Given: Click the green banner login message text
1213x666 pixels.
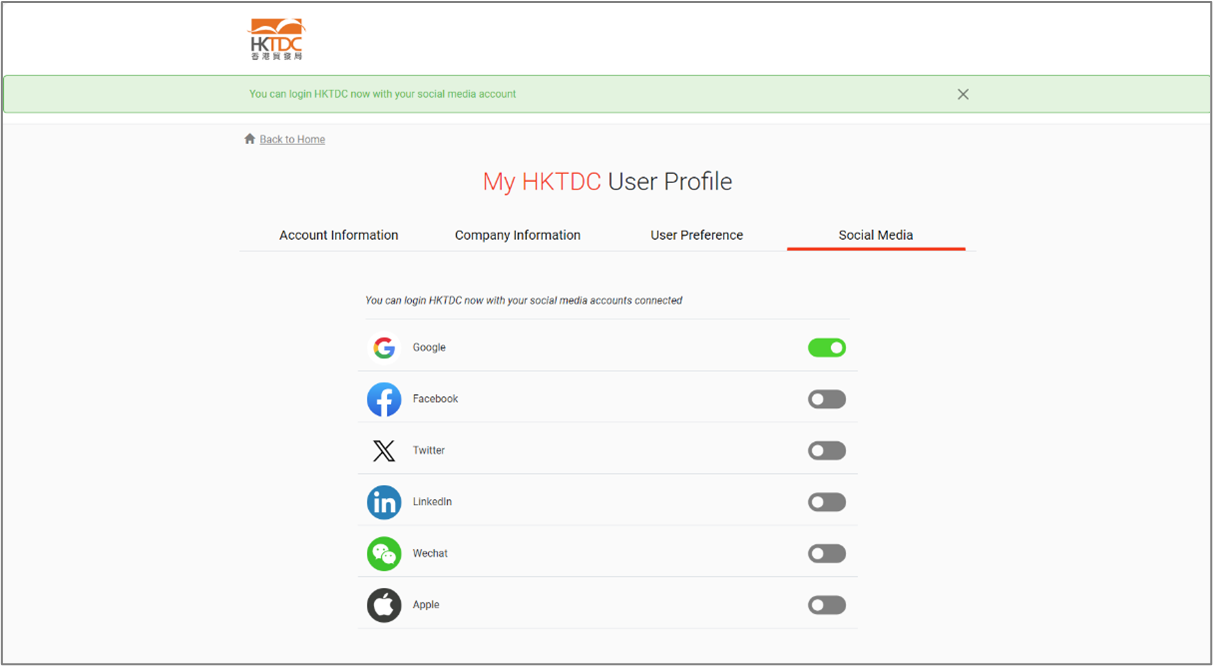Looking at the screenshot, I should tap(383, 94).
